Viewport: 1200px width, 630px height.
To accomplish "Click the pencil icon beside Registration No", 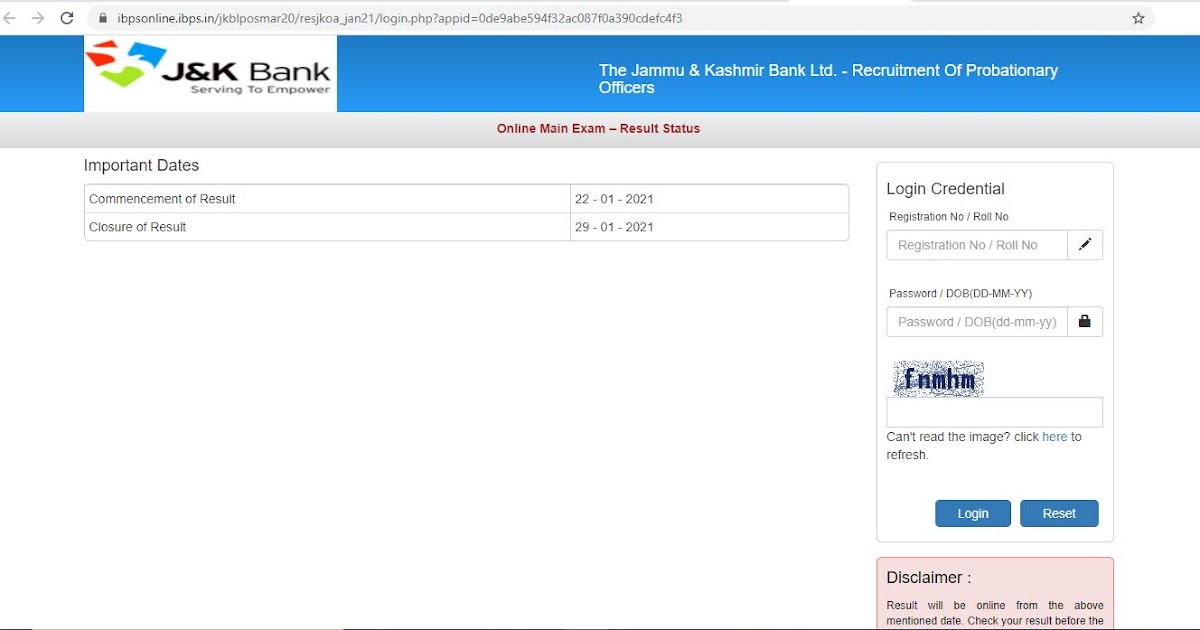I will pyautogui.click(x=1085, y=245).
